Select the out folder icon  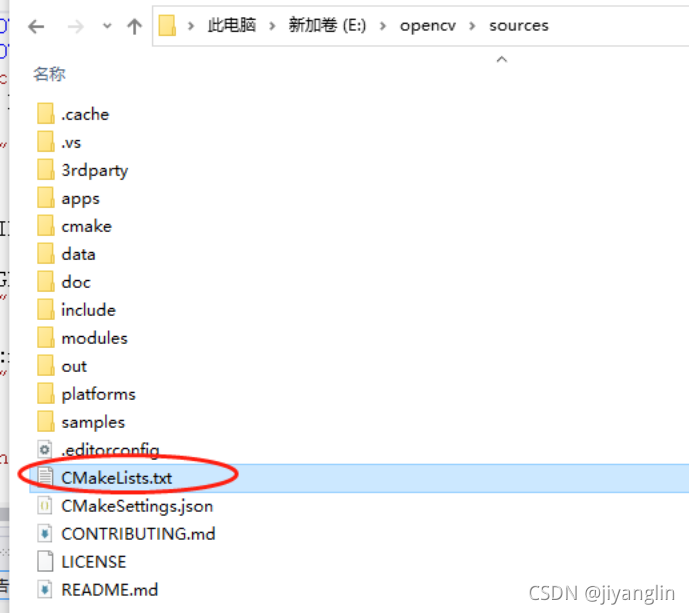pyautogui.click(x=46, y=366)
